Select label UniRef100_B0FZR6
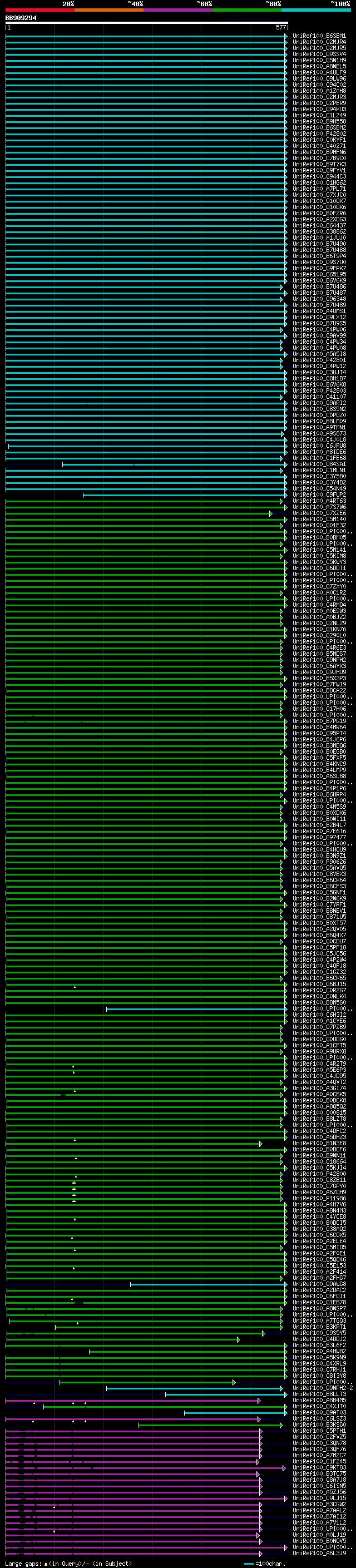Viewport: 356px width, 1568px height. point(319,213)
